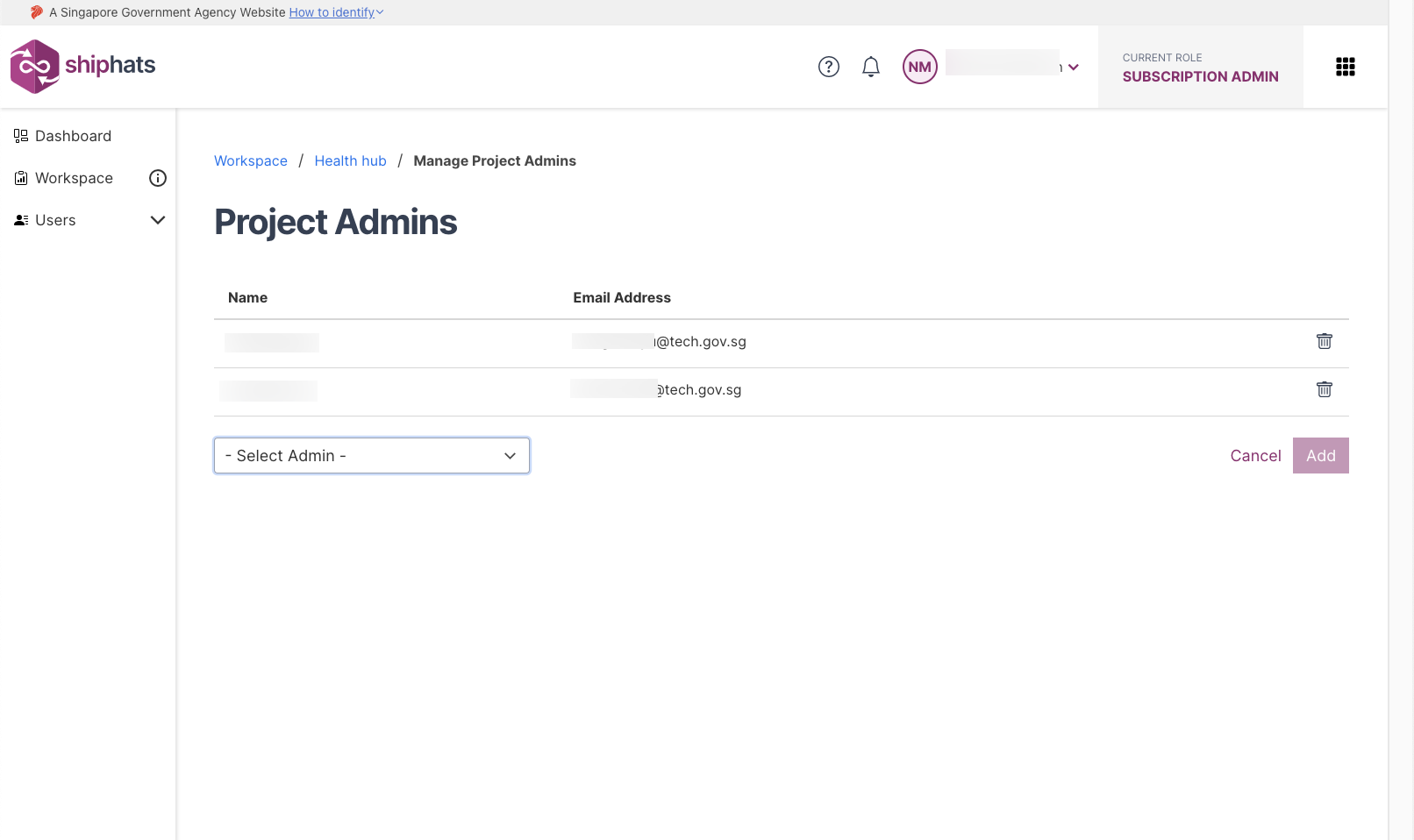The height and width of the screenshot is (840, 1414).
Task: Expand the user account menu chevron
Action: point(1073,68)
